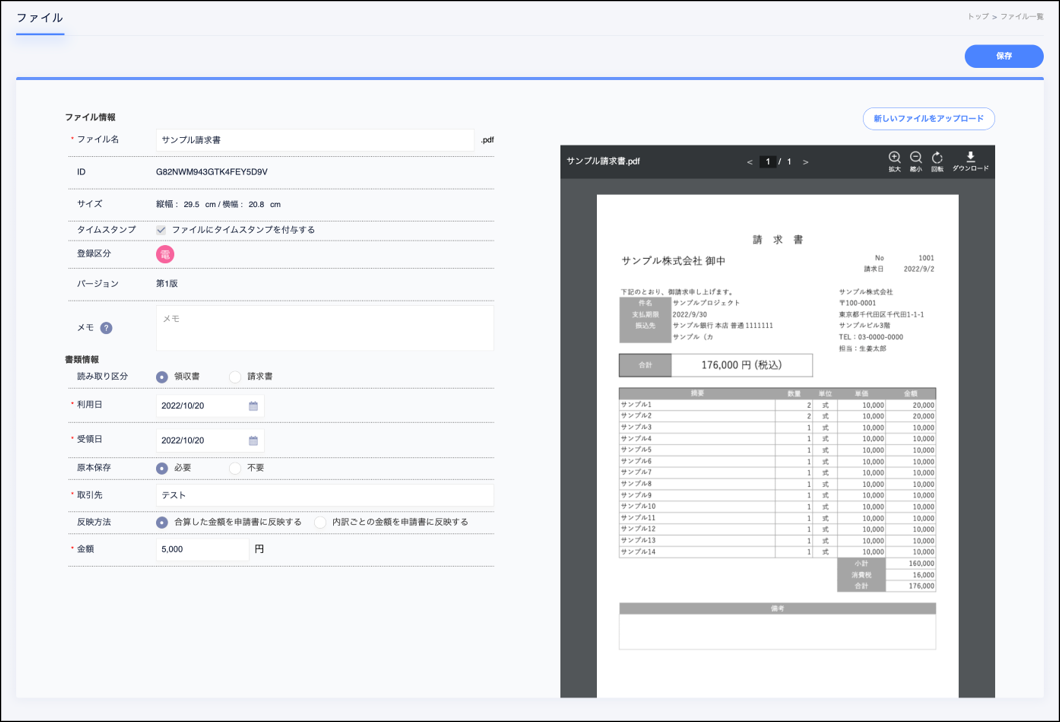Image resolution: width=1060 pixels, height=722 pixels.
Task: Click the 第1版 version text
Action: point(167,283)
